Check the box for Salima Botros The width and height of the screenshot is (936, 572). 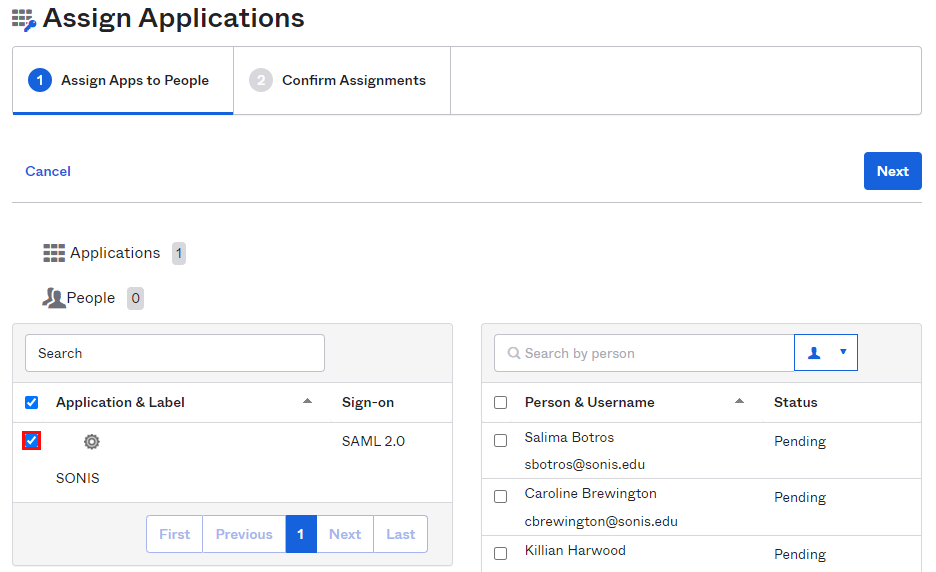click(501, 440)
